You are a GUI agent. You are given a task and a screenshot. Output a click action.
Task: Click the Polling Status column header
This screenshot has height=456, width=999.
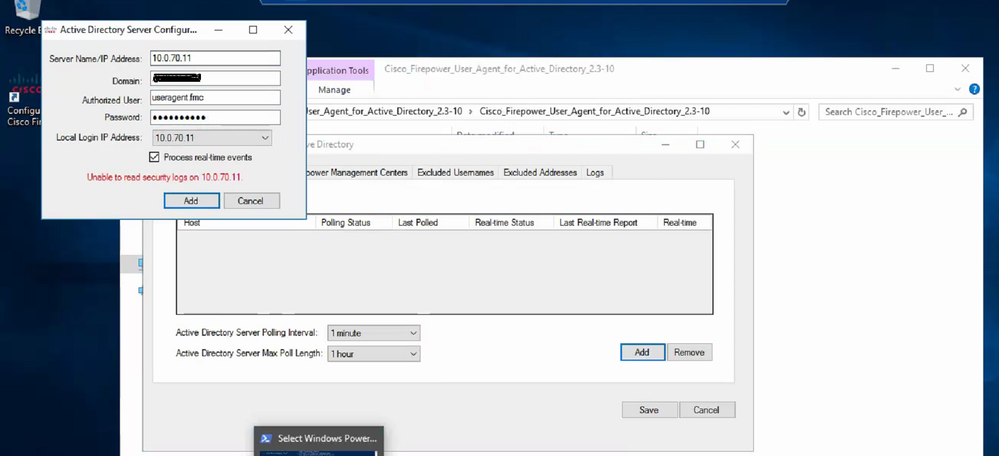(x=354, y=222)
